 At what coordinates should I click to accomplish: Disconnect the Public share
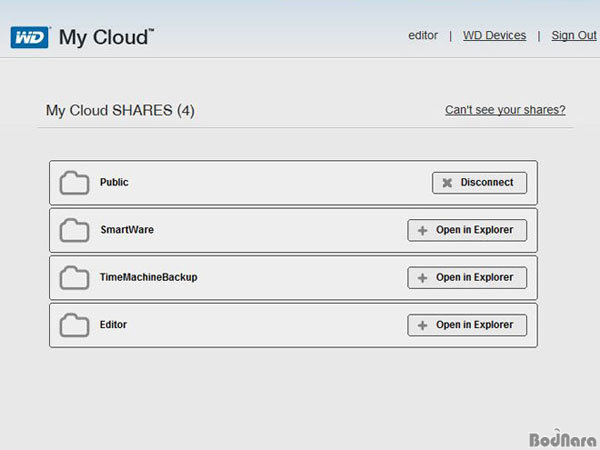pyautogui.click(x=479, y=183)
